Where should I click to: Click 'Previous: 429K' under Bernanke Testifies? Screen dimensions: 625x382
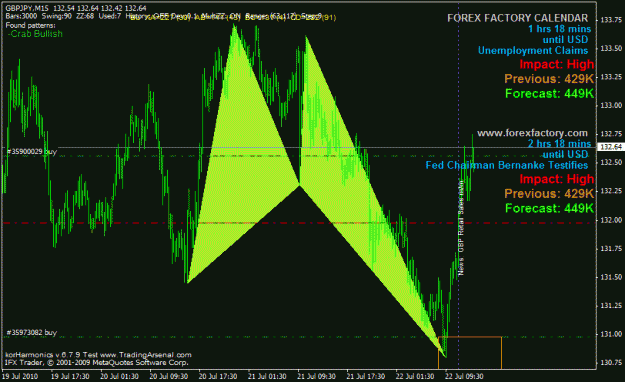click(x=549, y=194)
